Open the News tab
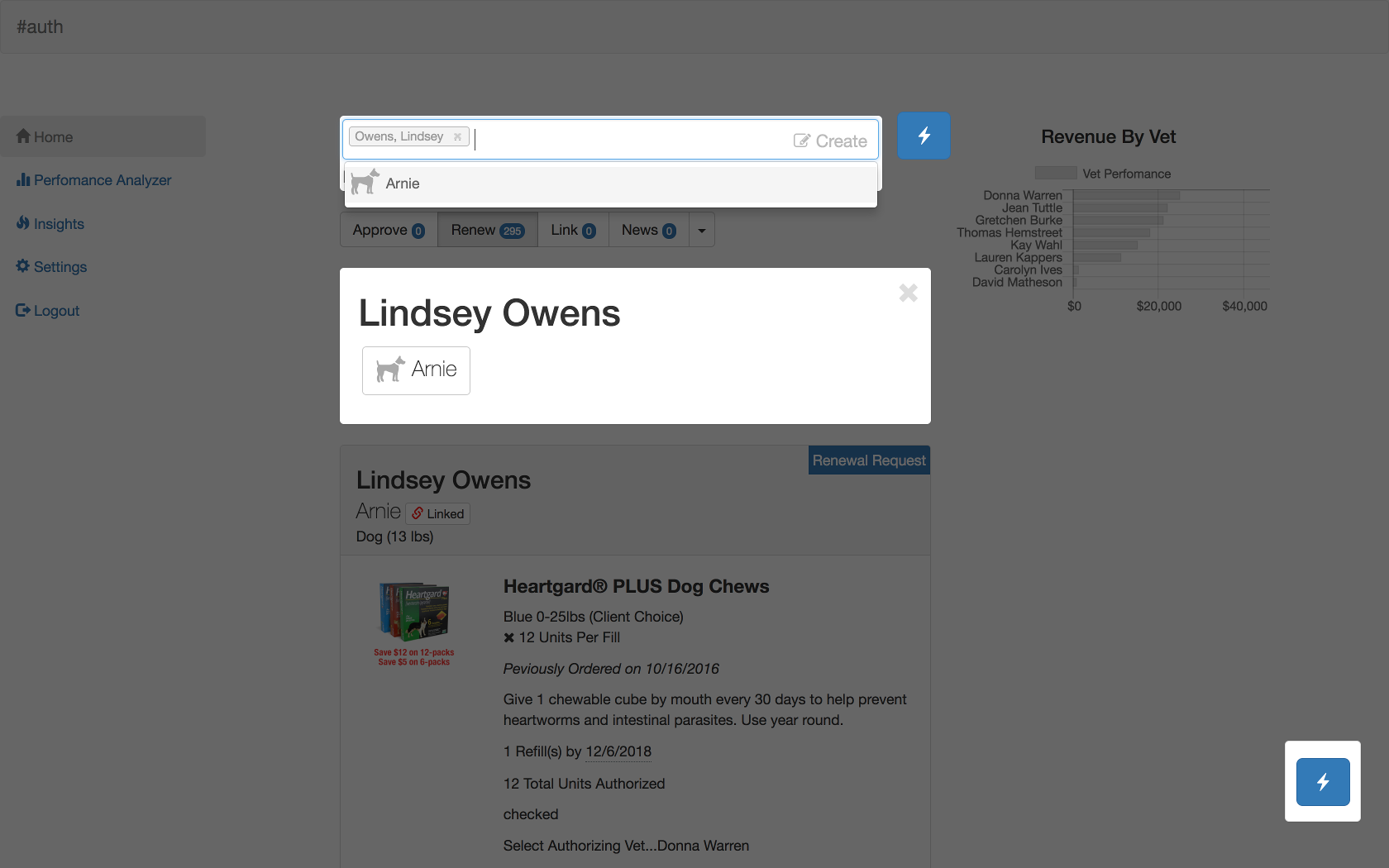This screenshot has height=868, width=1389. pyautogui.click(x=648, y=230)
